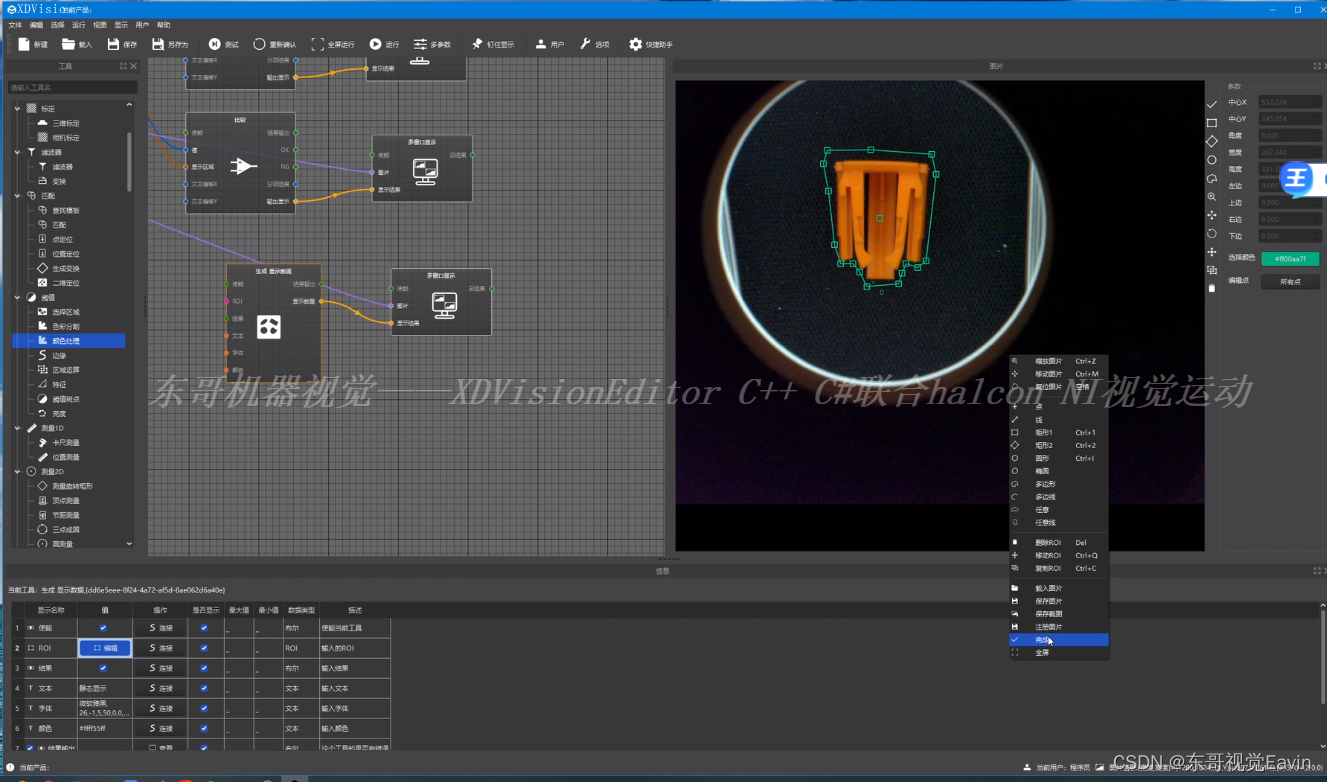Collapse the 匹配 tree group
This screenshot has width=1327, height=782.
pyautogui.click(x=18, y=196)
